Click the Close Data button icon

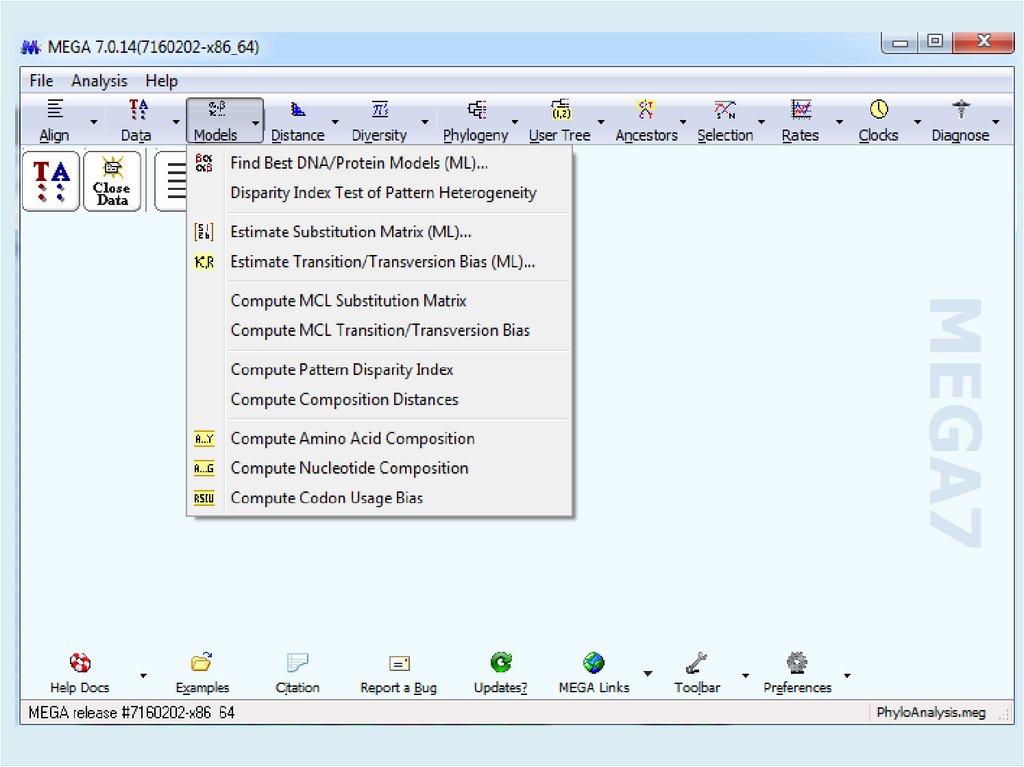(112, 182)
